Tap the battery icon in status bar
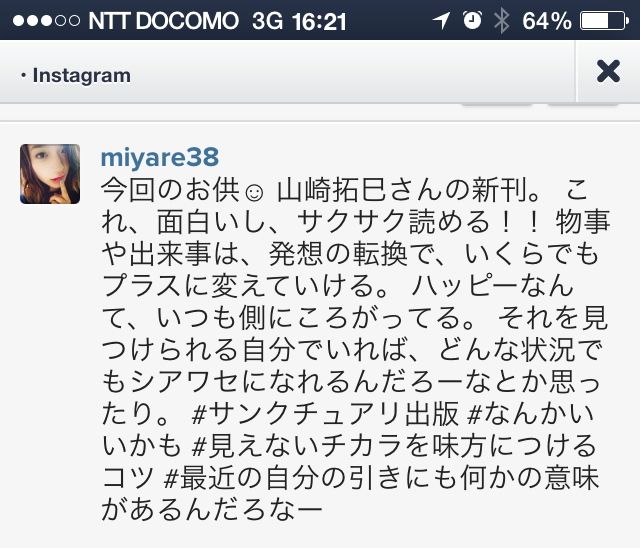 click(604, 21)
